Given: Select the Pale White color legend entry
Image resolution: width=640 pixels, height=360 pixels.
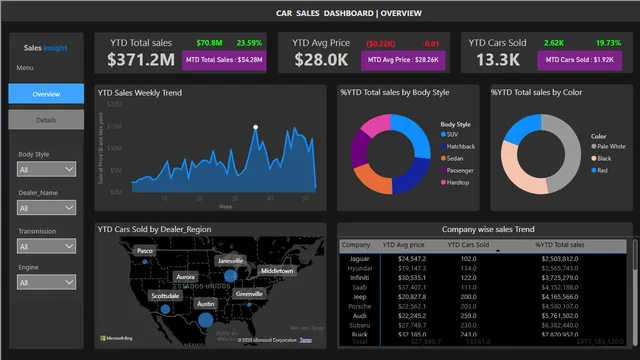Looking at the screenshot, I should coord(609,146).
